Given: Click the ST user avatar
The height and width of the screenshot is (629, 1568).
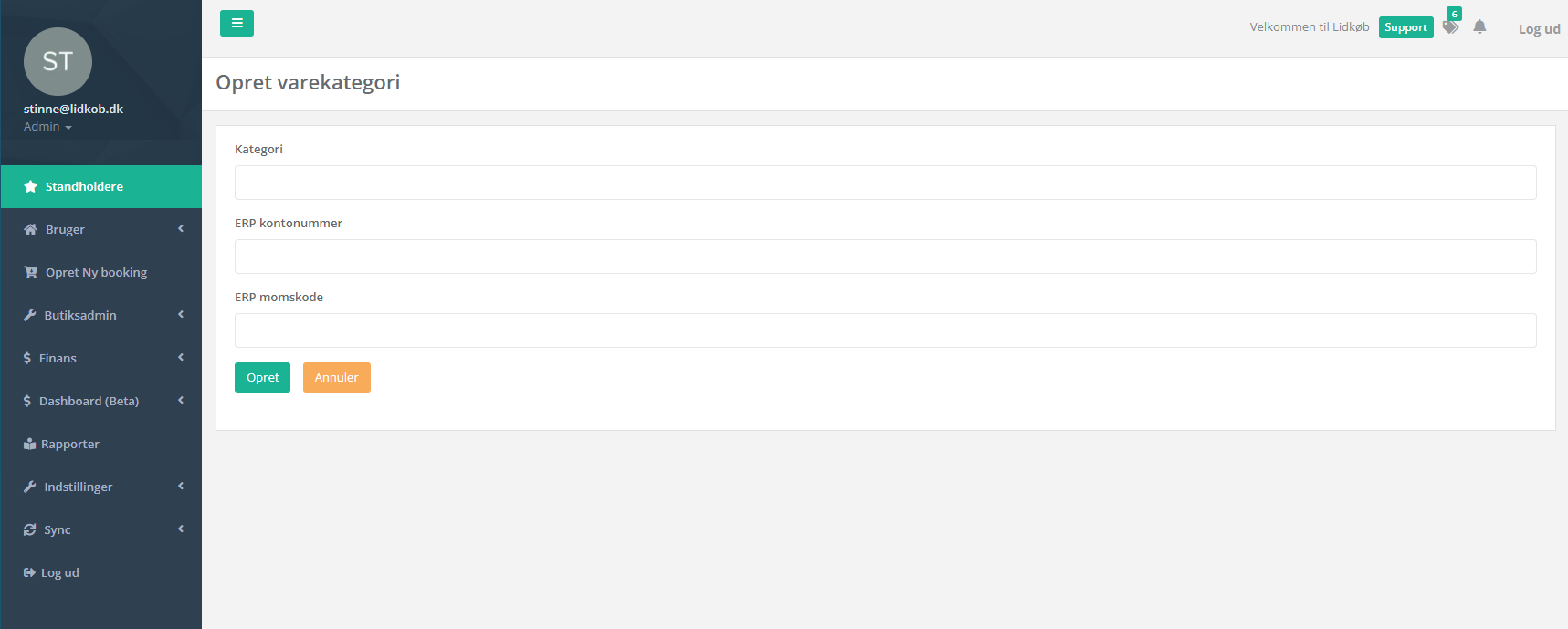Looking at the screenshot, I should (58, 61).
